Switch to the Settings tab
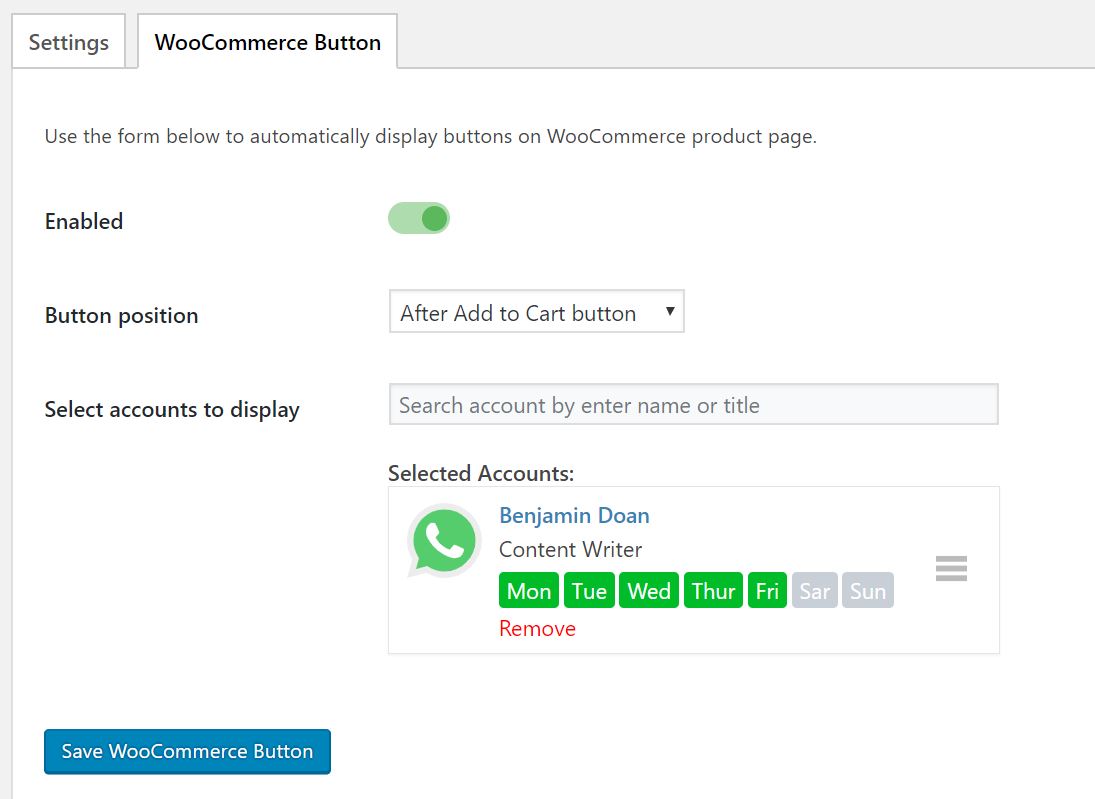The height and width of the screenshot is (799, 1095). pos(68,42)
